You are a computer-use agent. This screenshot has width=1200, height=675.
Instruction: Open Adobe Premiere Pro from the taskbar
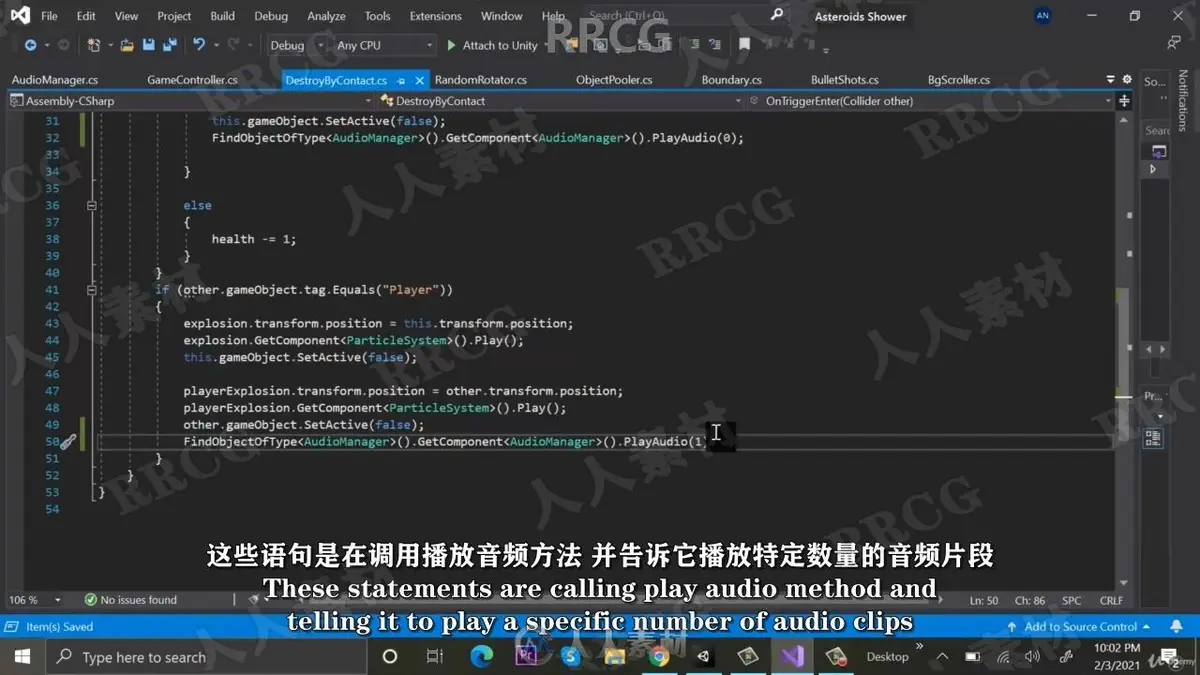pyautogui.click(x=527, y=657)
